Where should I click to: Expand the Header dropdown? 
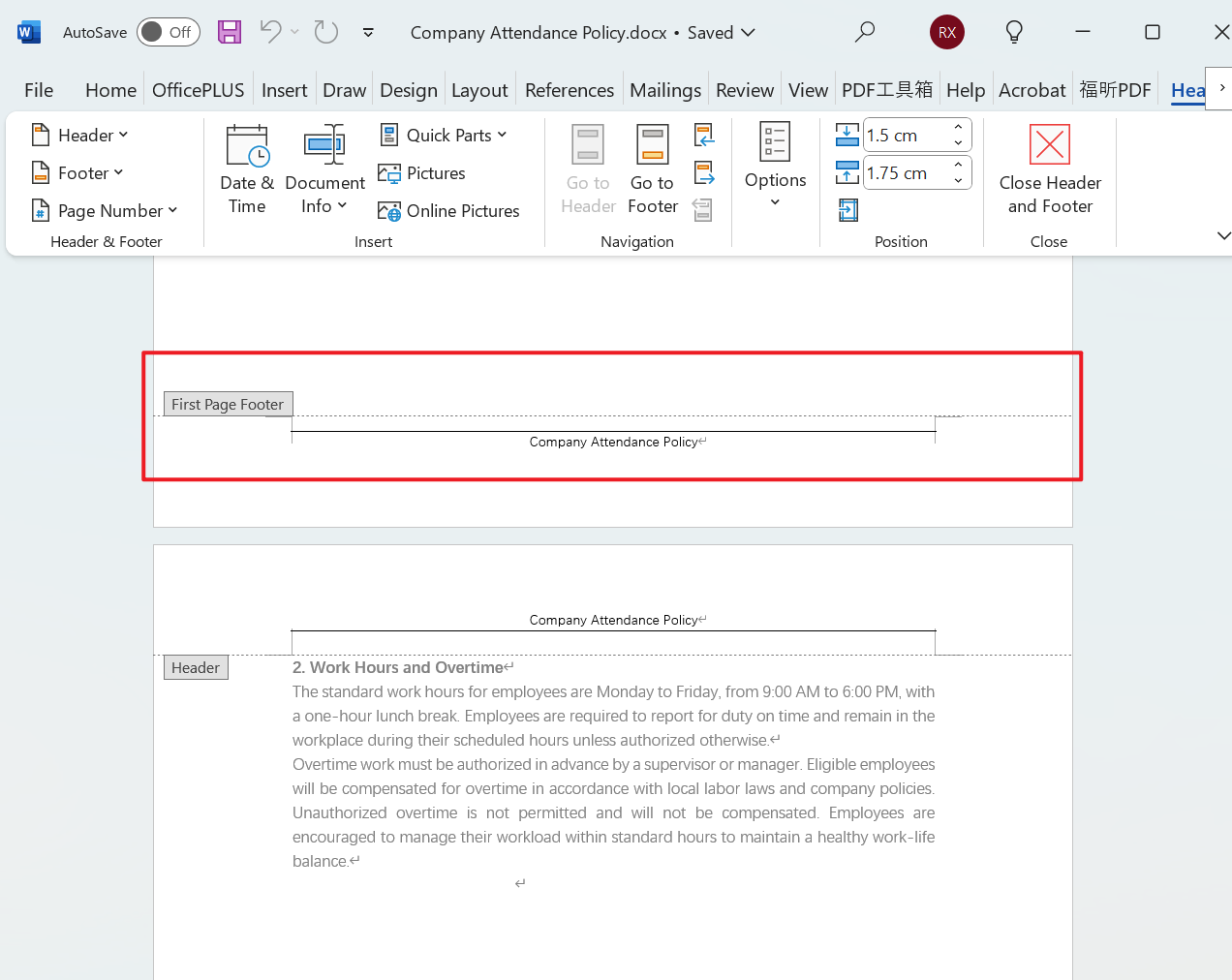point(80,136)
